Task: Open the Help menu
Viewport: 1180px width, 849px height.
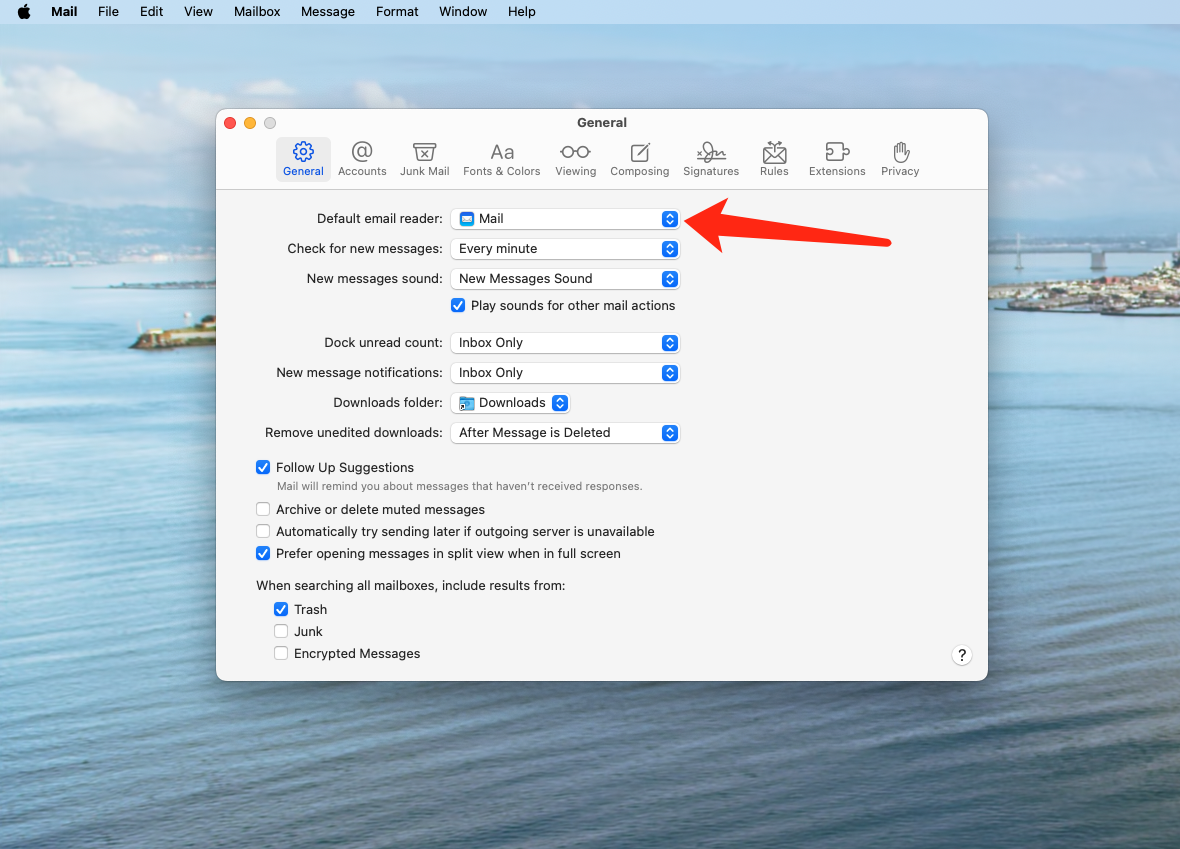Action: coord(522,11)
